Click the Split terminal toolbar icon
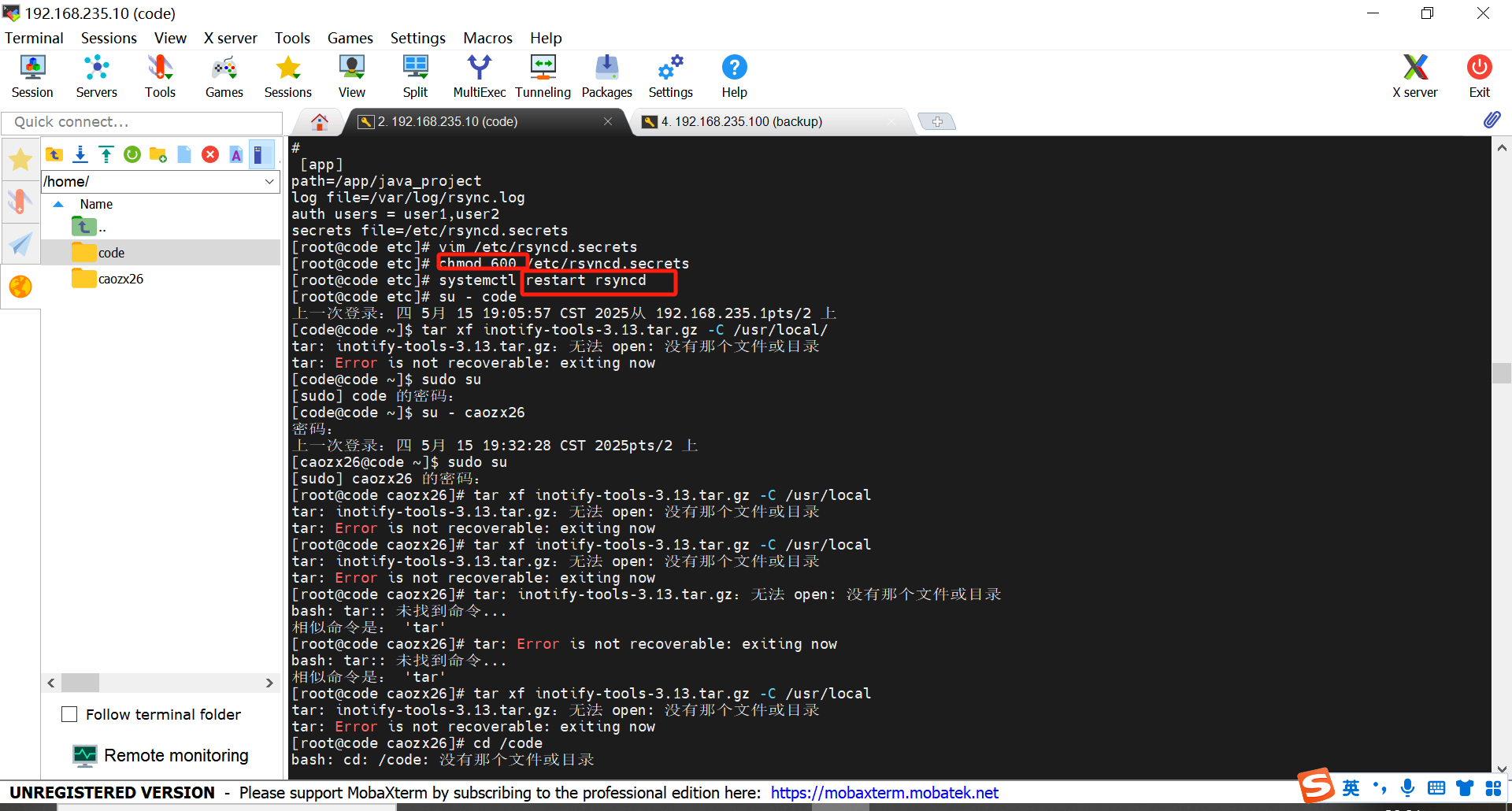Screen dimensions: 1512x811 [415, 76]
